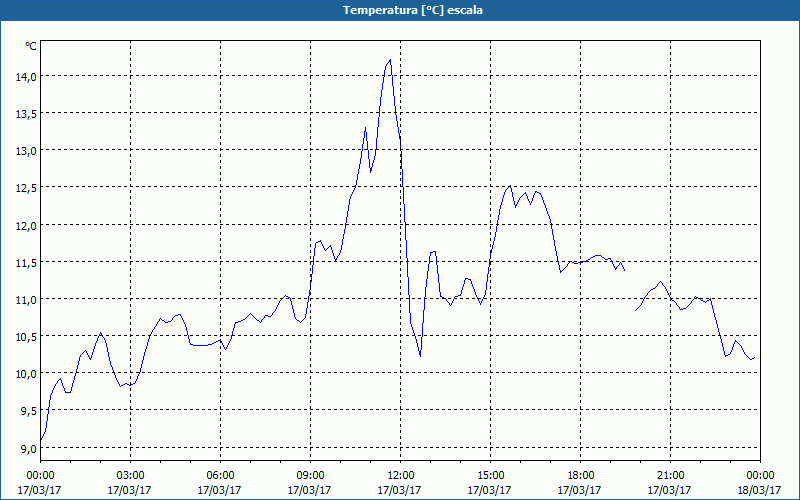Click the 12,0 y-axis label

click(x=26, y=226)
